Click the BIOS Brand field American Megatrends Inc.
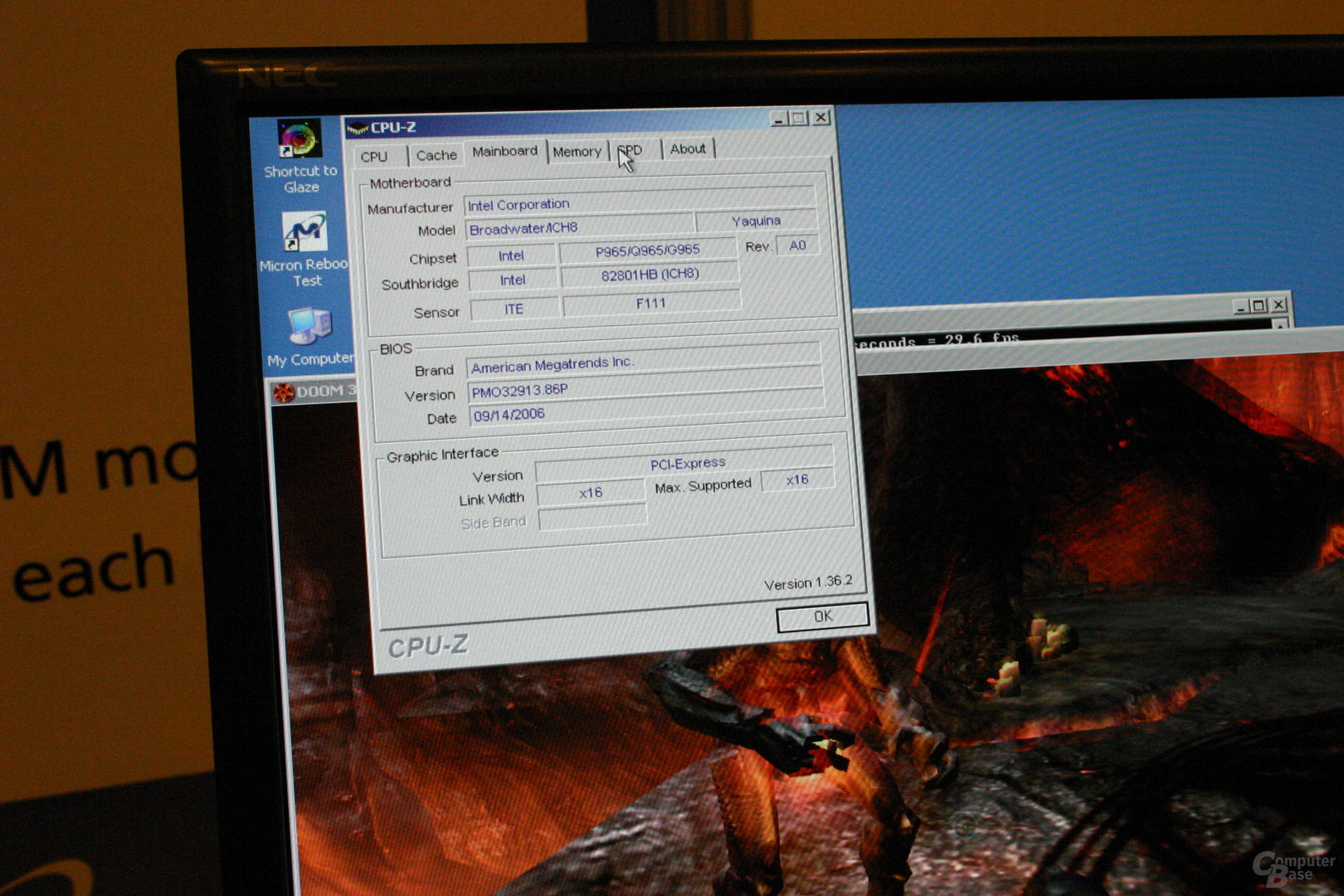The image size is (1344, 896). [644, 363]
